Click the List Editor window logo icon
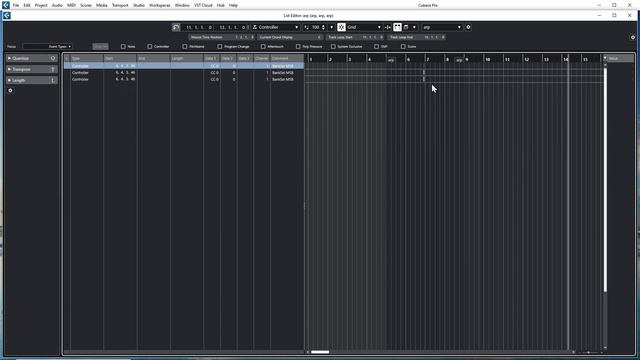Screen dimensions: 640x360 (x=7, y=16)
